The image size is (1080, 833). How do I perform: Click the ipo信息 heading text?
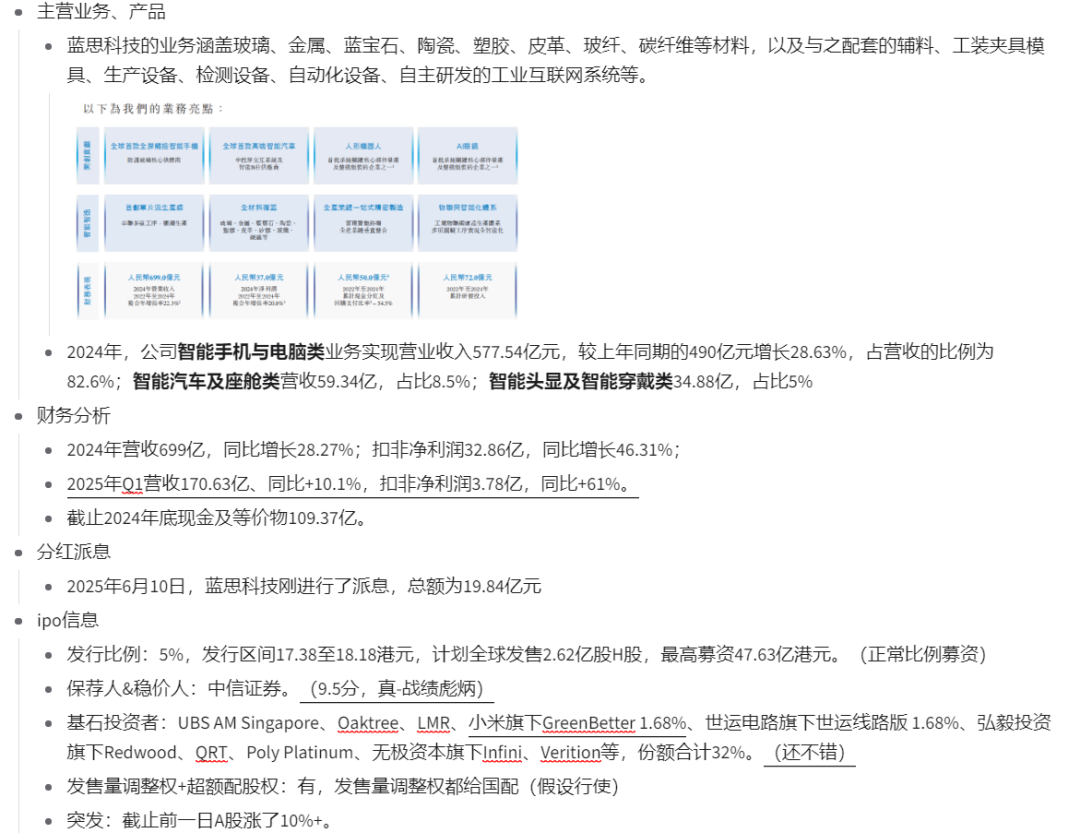pyautogui.click(x=68, y=620)
